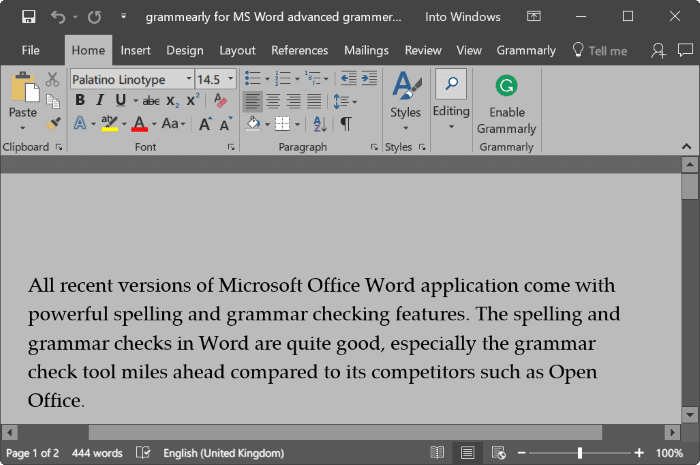Image resolution: width=700 pixels, height=465 pixels.
Task: Open the Borders grid button
Action: 282,124
